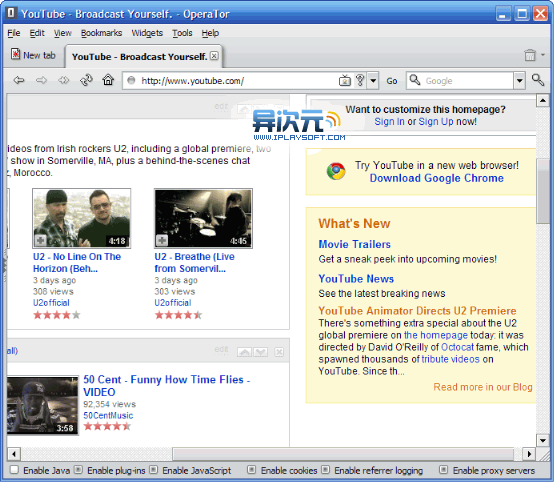Click vertical scrollbar down arrow
555x483 pixels.
tap(543, 441)
